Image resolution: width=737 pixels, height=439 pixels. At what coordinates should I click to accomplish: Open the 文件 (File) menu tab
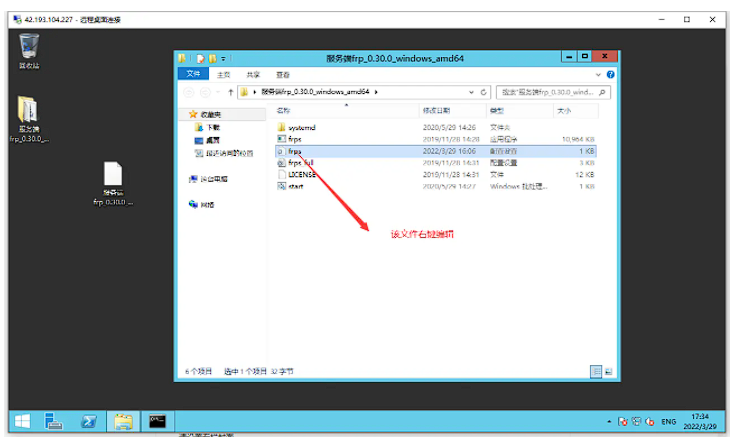[193, 74]
